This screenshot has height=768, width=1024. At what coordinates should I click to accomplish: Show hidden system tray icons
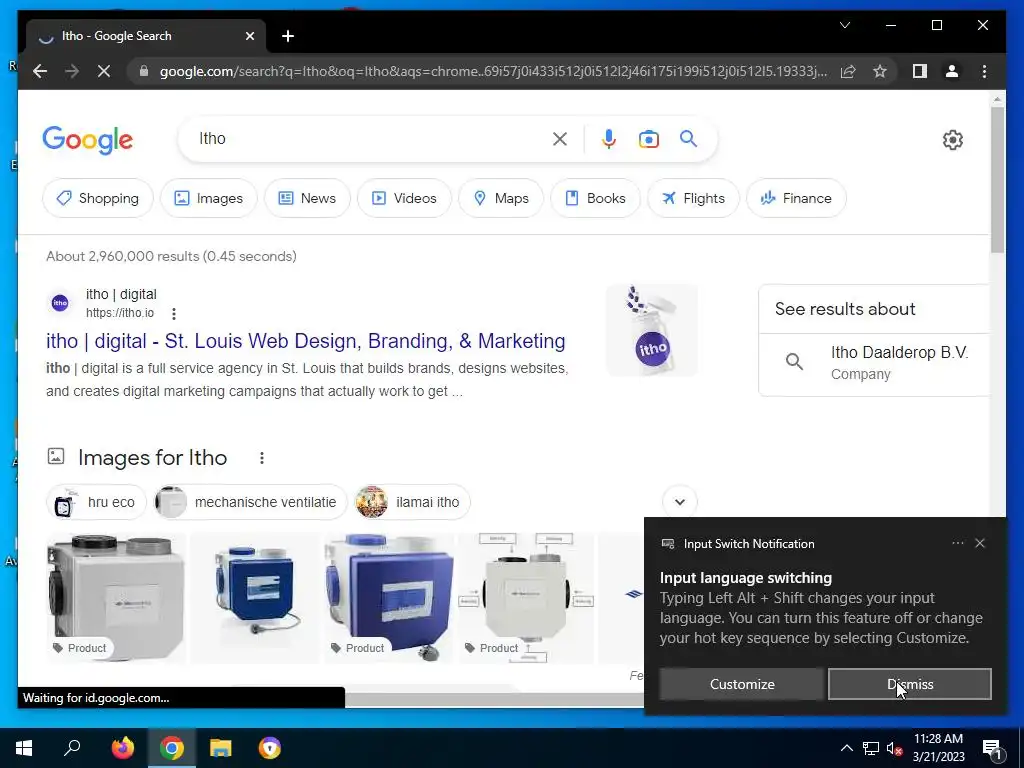tap(846, 748)
